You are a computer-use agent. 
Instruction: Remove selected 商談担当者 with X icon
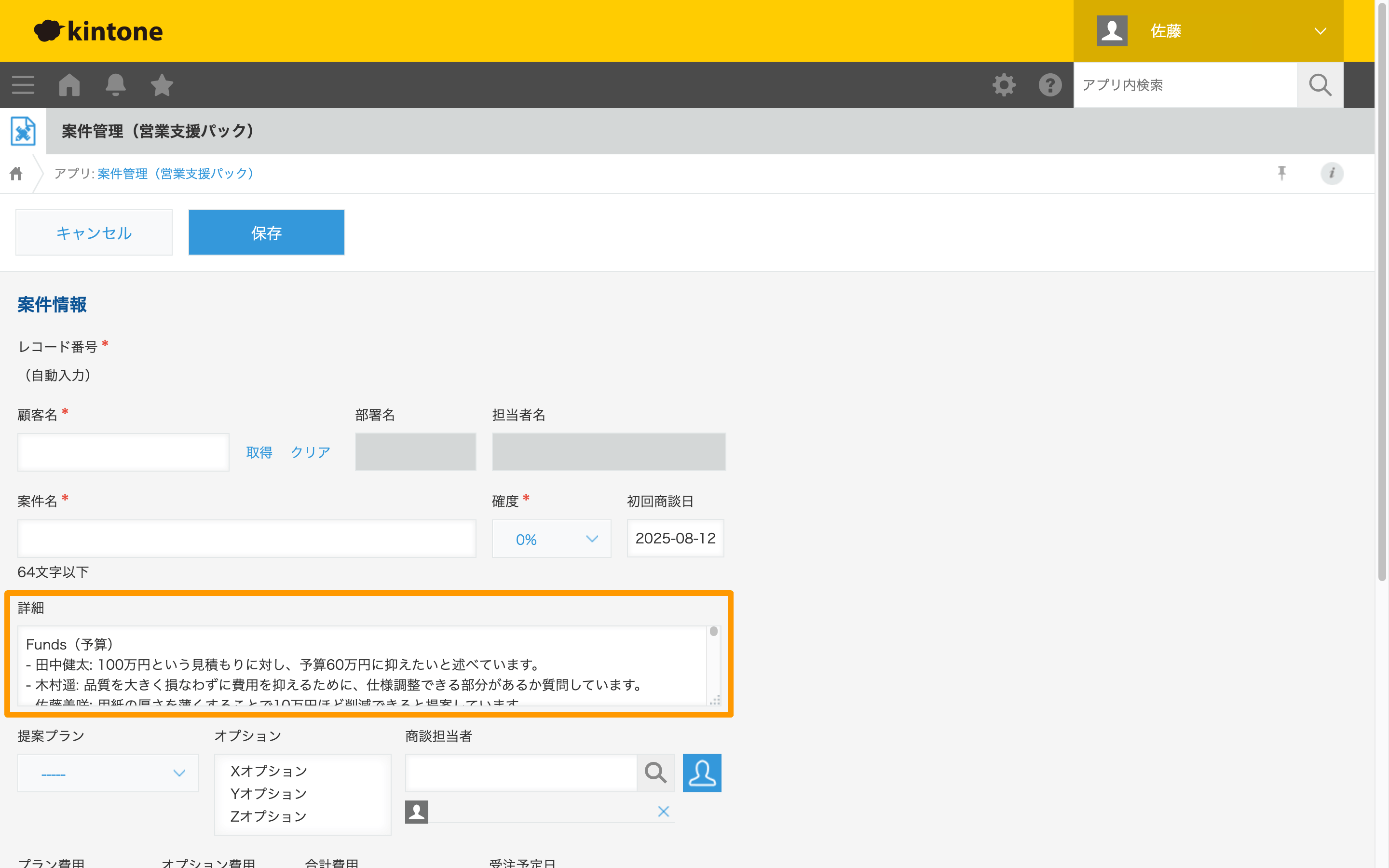tap(664, 811)
